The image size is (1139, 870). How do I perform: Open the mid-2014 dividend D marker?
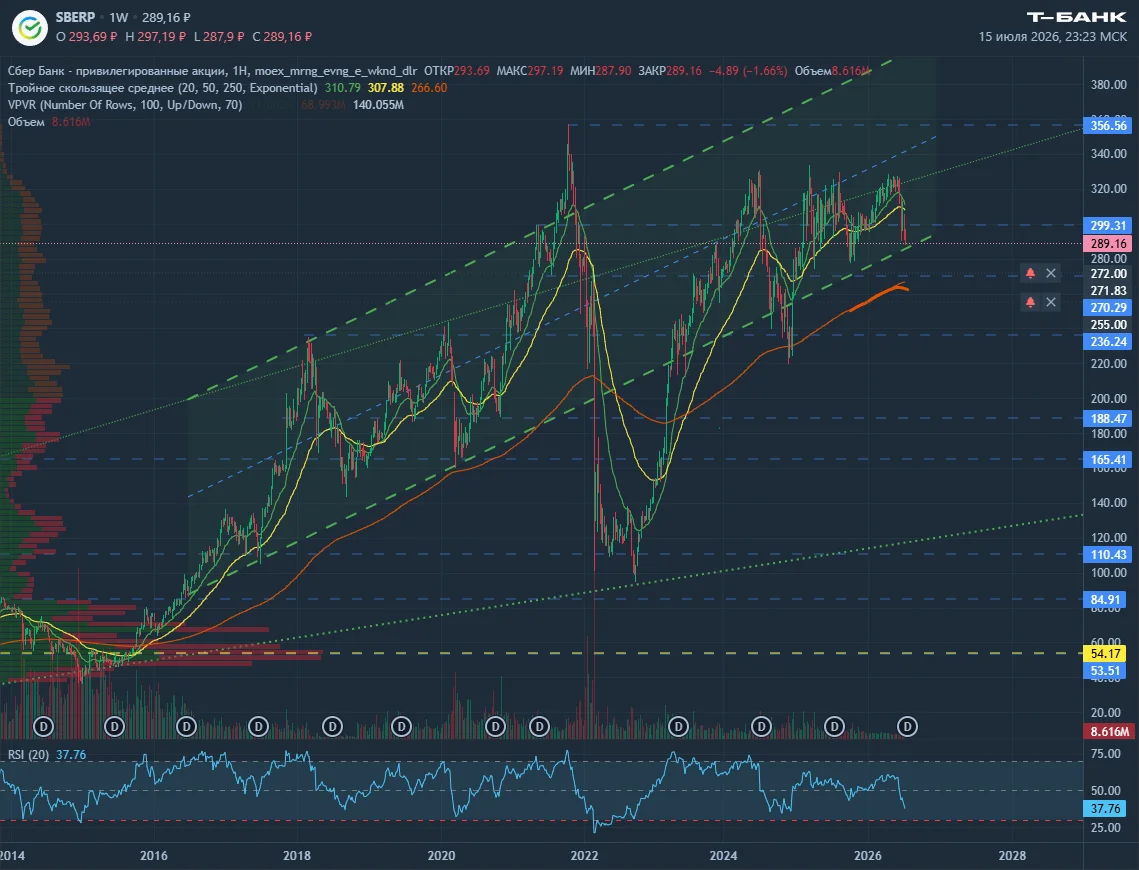44,726
